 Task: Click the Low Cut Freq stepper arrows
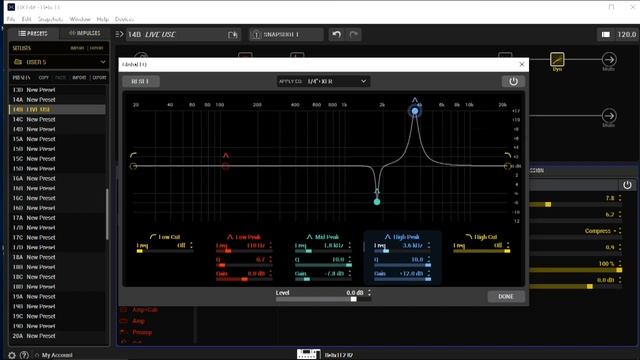[191, 245]
